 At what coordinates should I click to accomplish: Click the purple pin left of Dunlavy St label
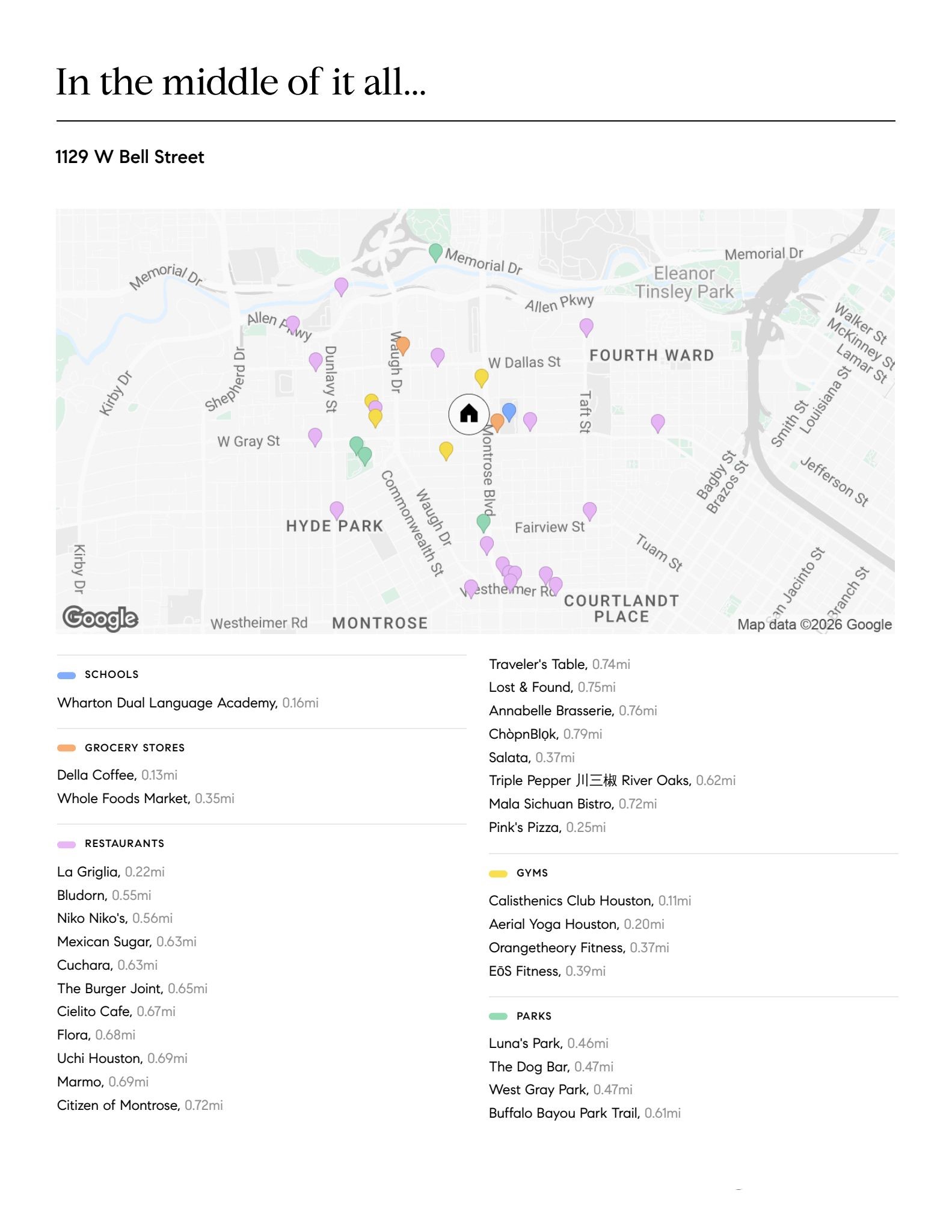(x=316, y=362)
